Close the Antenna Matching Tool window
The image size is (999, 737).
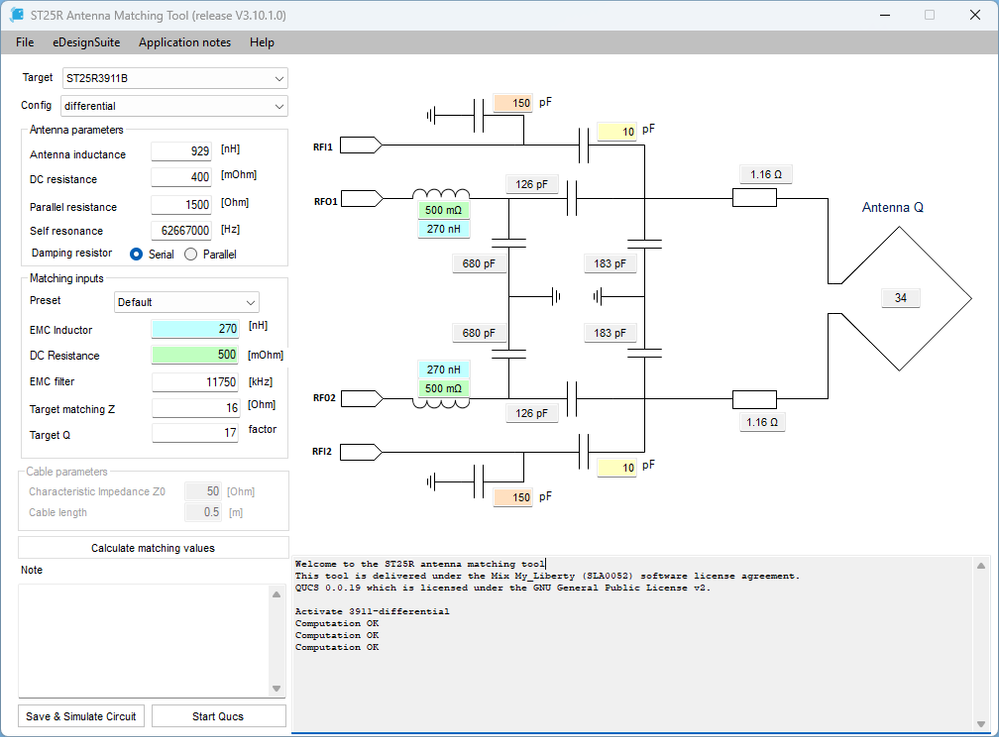pos(975,15)
